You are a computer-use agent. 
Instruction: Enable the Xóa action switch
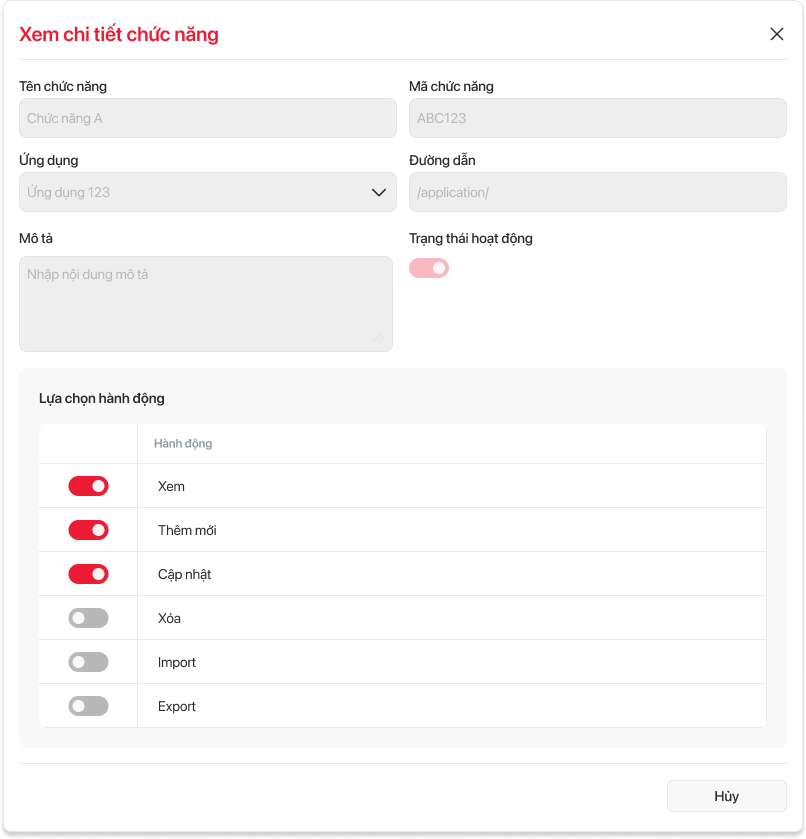pyautogui.click(x=88, y=618)
